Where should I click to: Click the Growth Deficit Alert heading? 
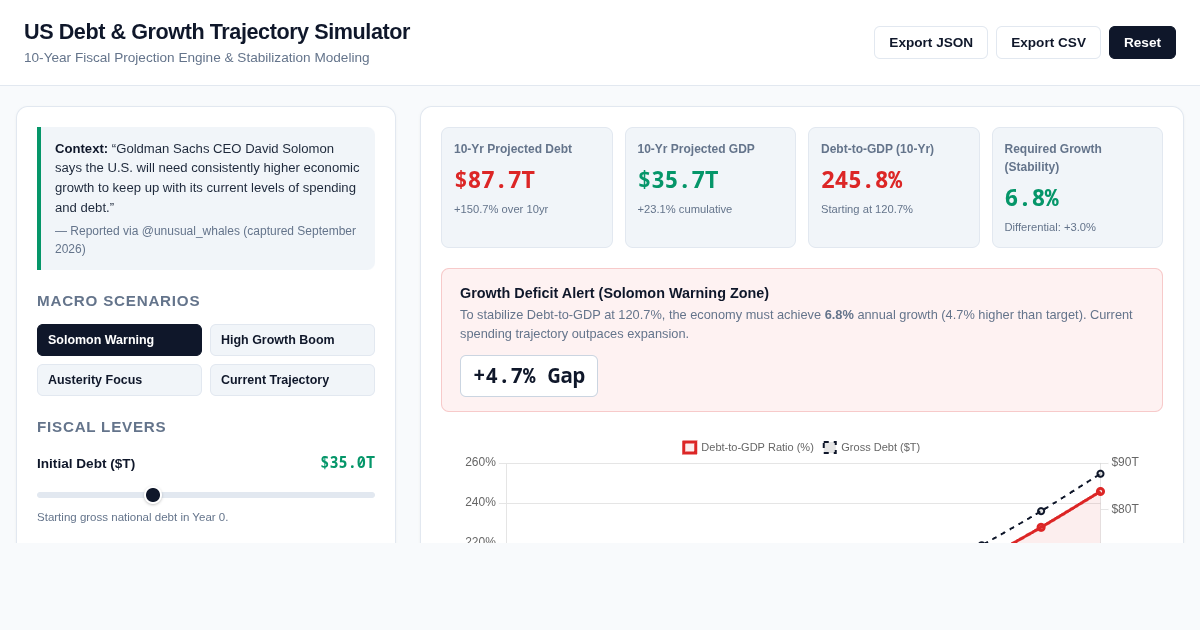click(x=614, y=293)
